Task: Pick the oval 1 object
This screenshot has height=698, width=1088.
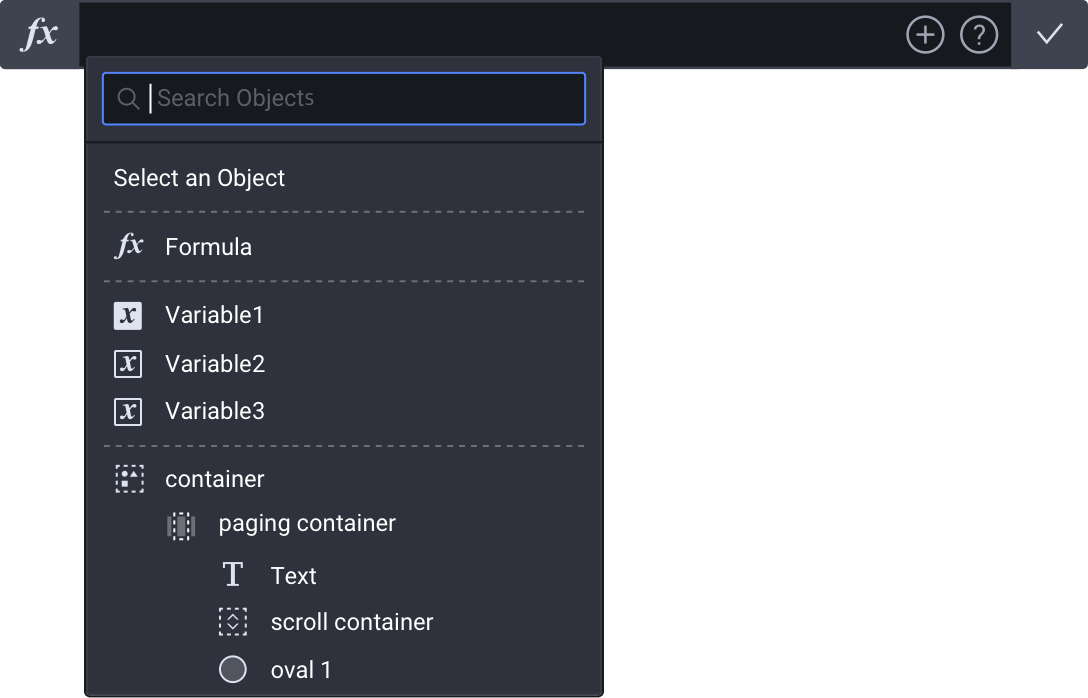Action: pos(300,670)
